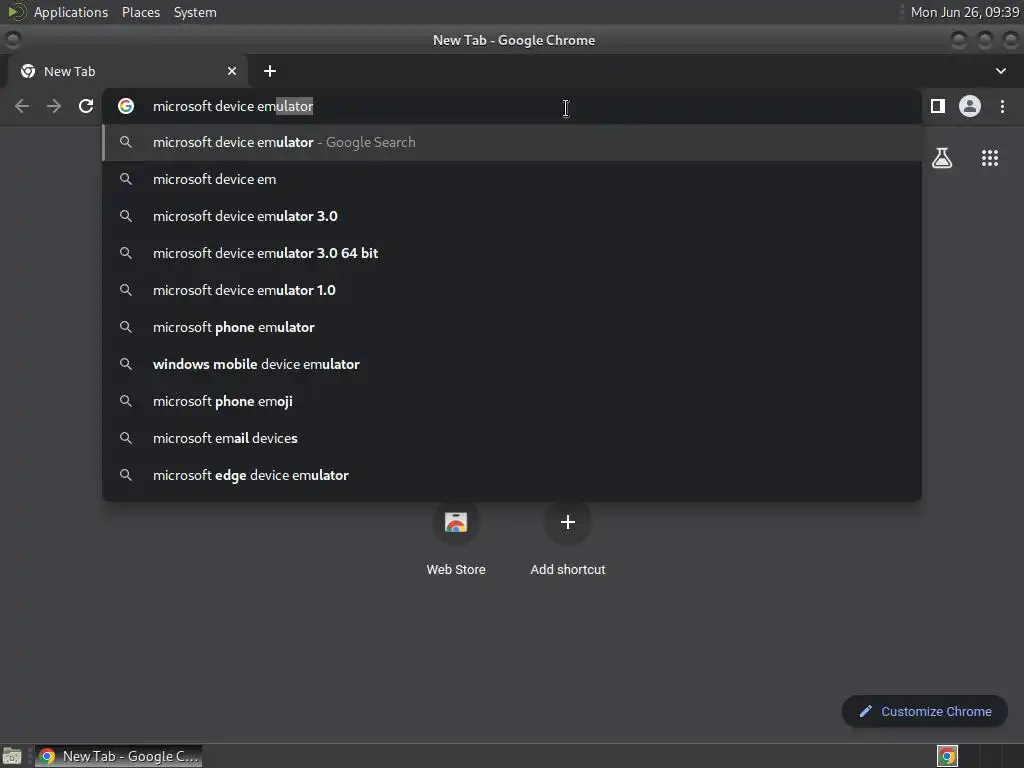Open the Applications menu
Screen dimensions: 1024x768
click(71, 12)
